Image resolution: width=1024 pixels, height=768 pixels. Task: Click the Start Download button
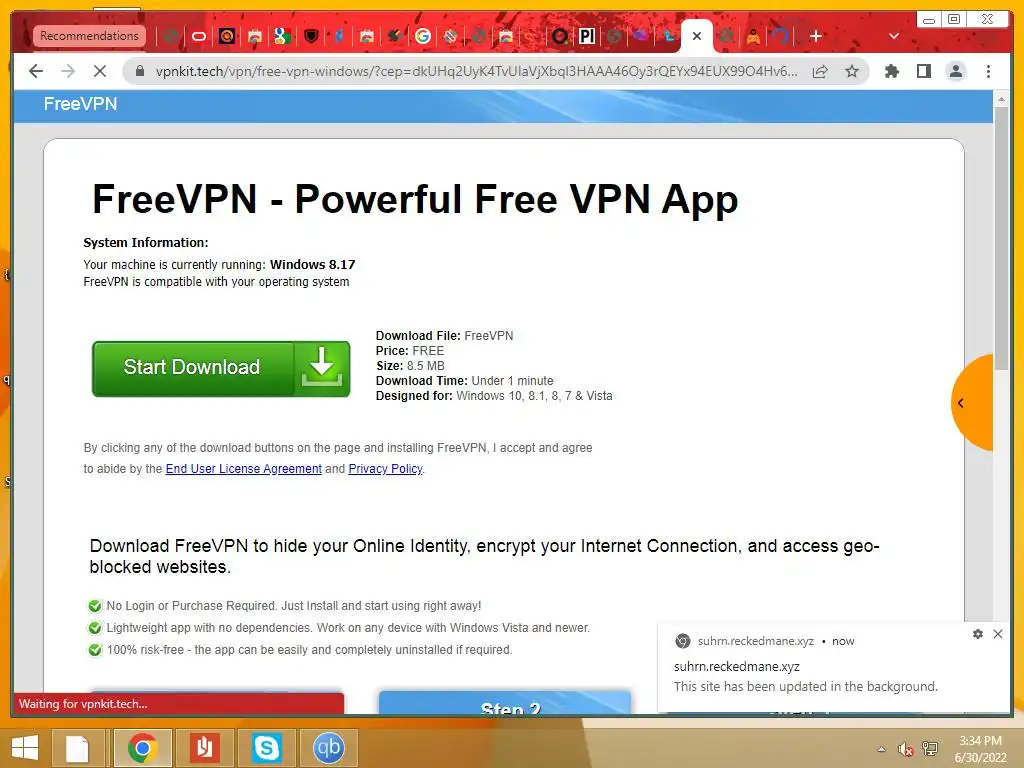click(x=221, y=368)
